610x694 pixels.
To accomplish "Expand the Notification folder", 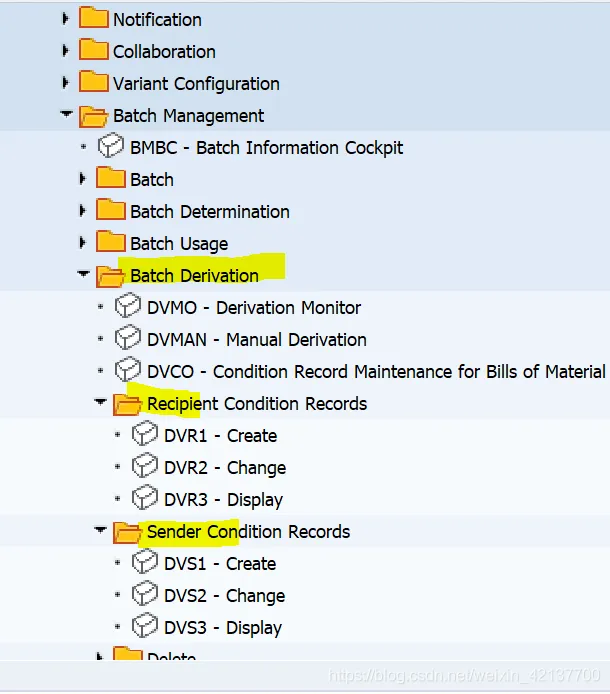I will [x=66, y=19].
